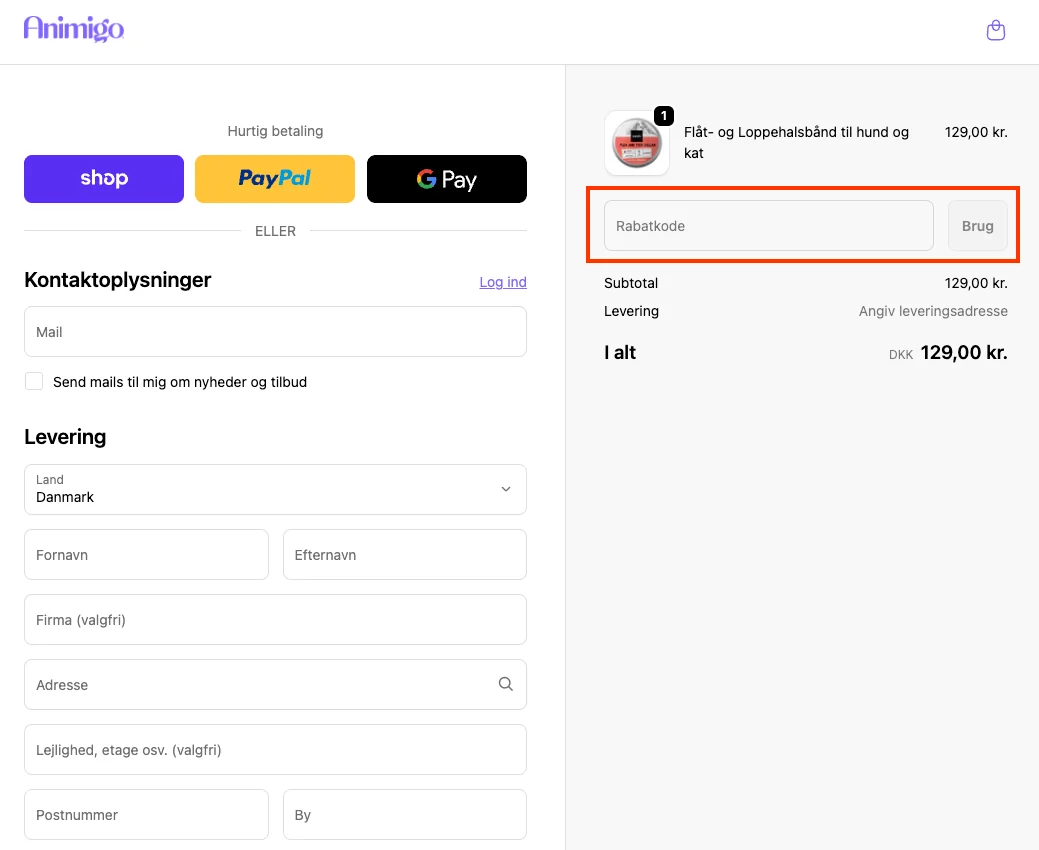Pay with Shop Pay button
The height and width of the screenshot is (850, 1039).
coord(104,179)
